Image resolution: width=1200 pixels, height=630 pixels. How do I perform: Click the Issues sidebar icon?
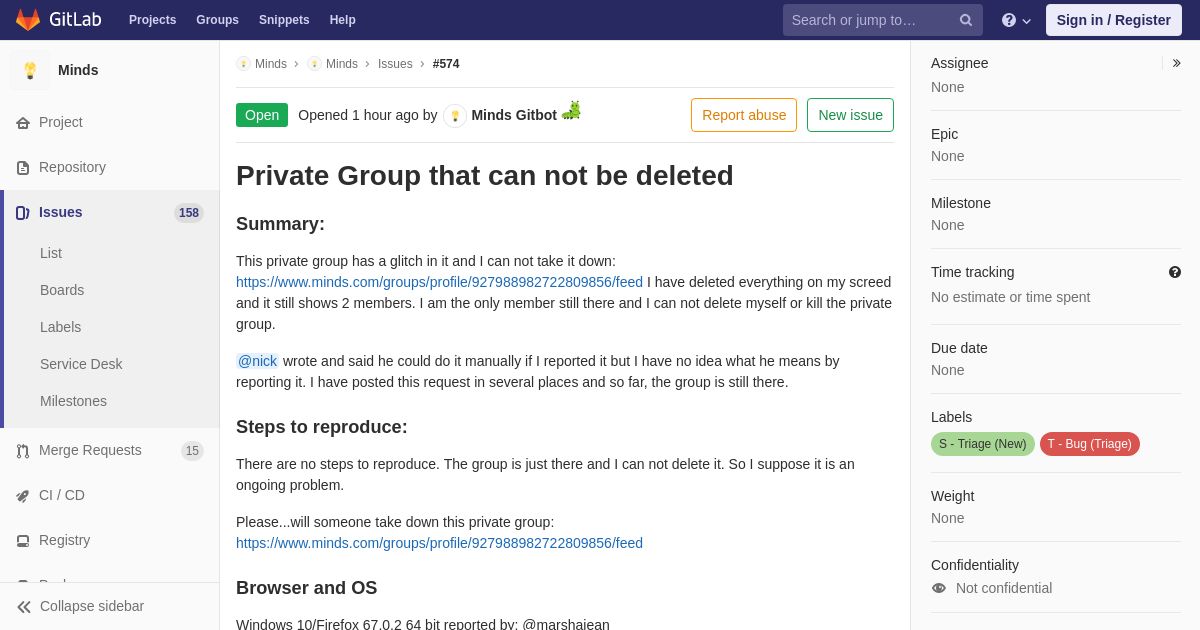[x=23, y=213]
